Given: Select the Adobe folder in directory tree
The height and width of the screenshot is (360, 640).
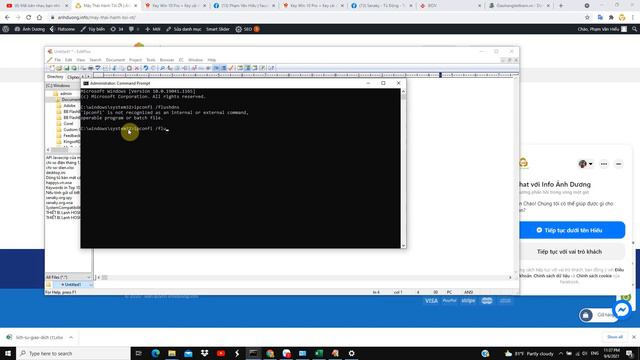Looking at the screenshot, I should 69,106.
